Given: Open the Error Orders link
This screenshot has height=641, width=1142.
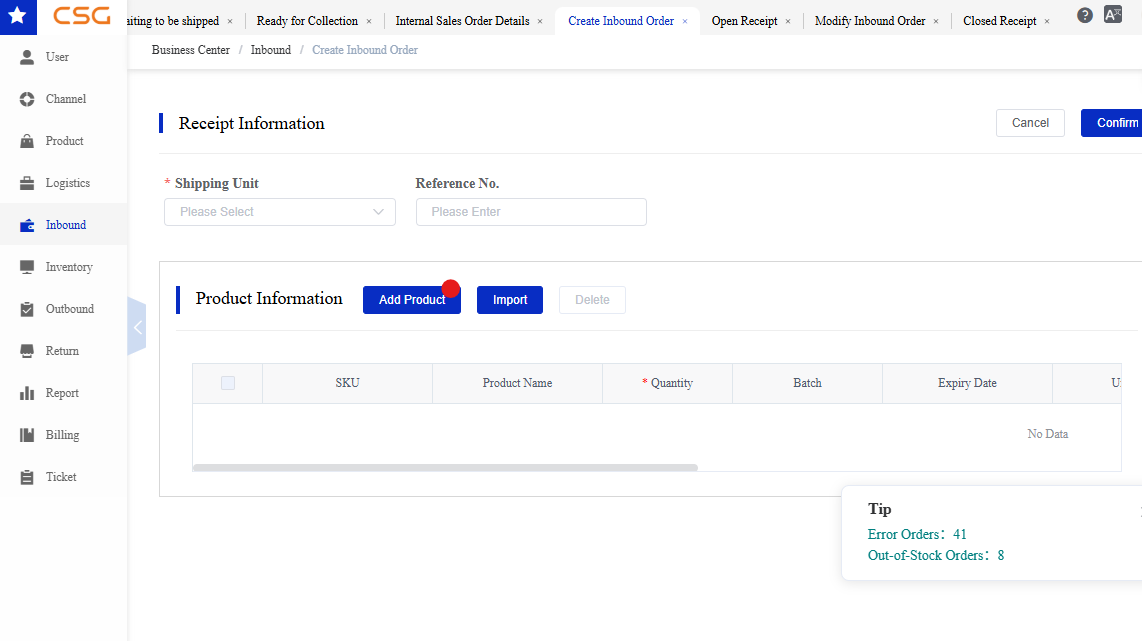Looking at the screenshot, I should coord(917,534).
